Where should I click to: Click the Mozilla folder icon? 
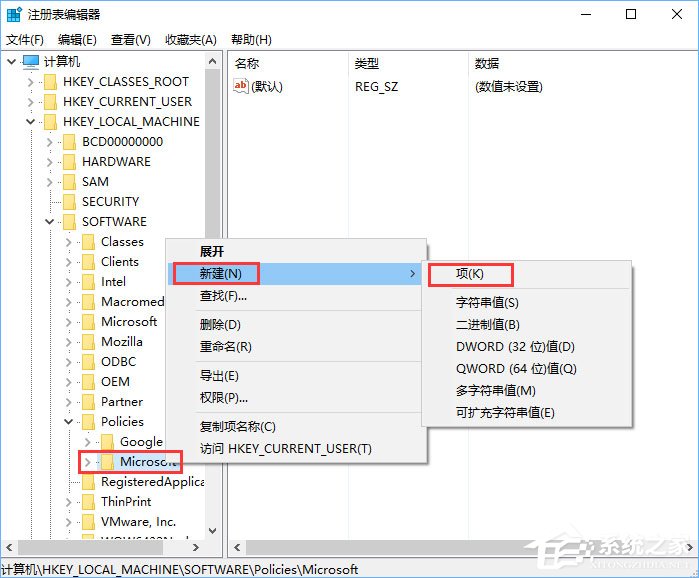coord(89,342)
